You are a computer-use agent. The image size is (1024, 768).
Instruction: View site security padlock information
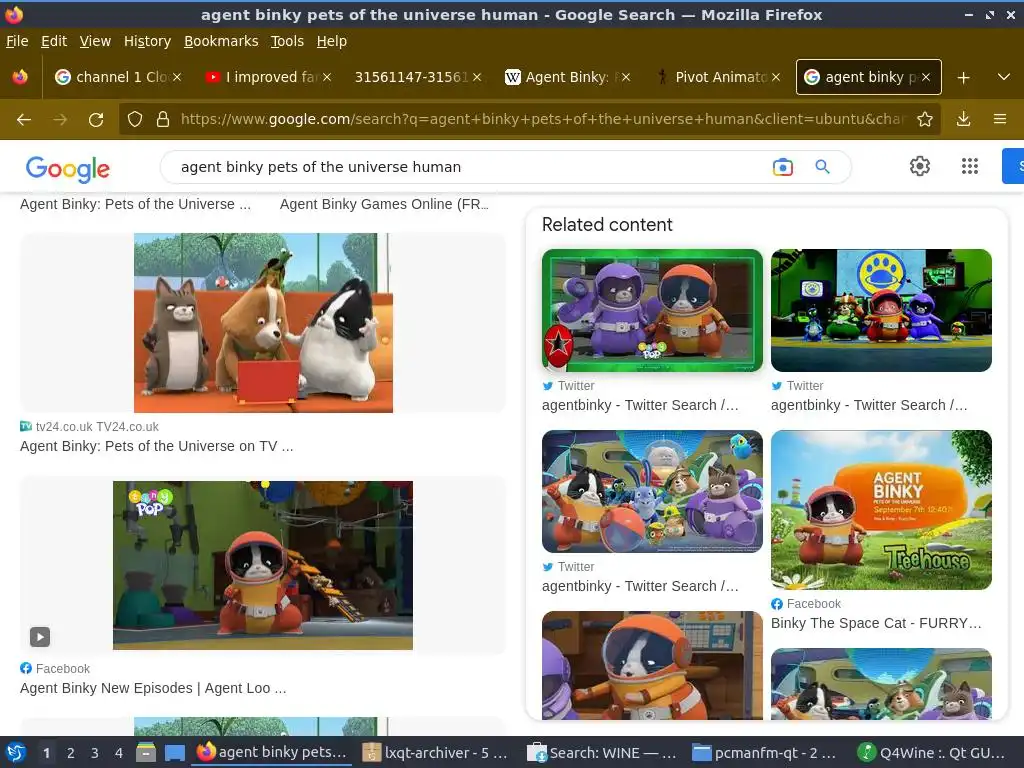coord(163,120)
